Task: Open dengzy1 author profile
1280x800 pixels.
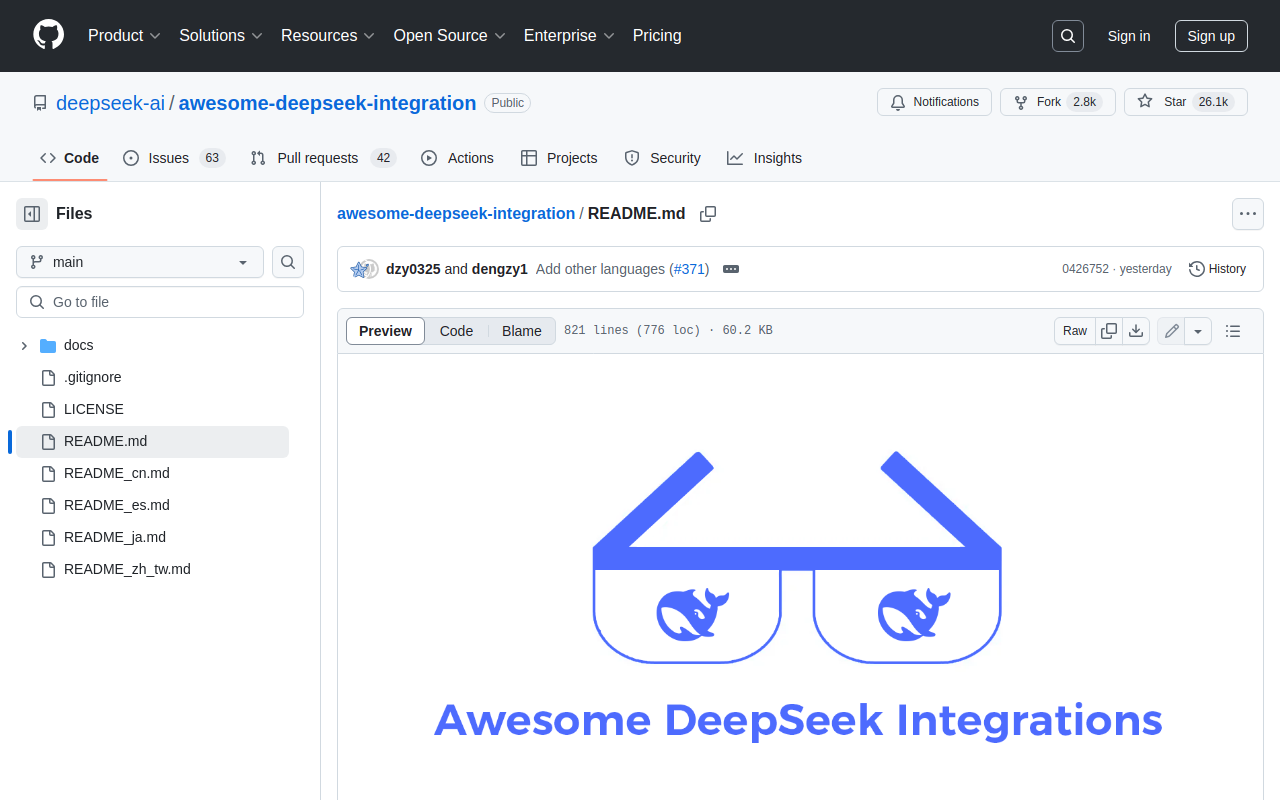Action: pyautogui.click(x=499, y=269)
